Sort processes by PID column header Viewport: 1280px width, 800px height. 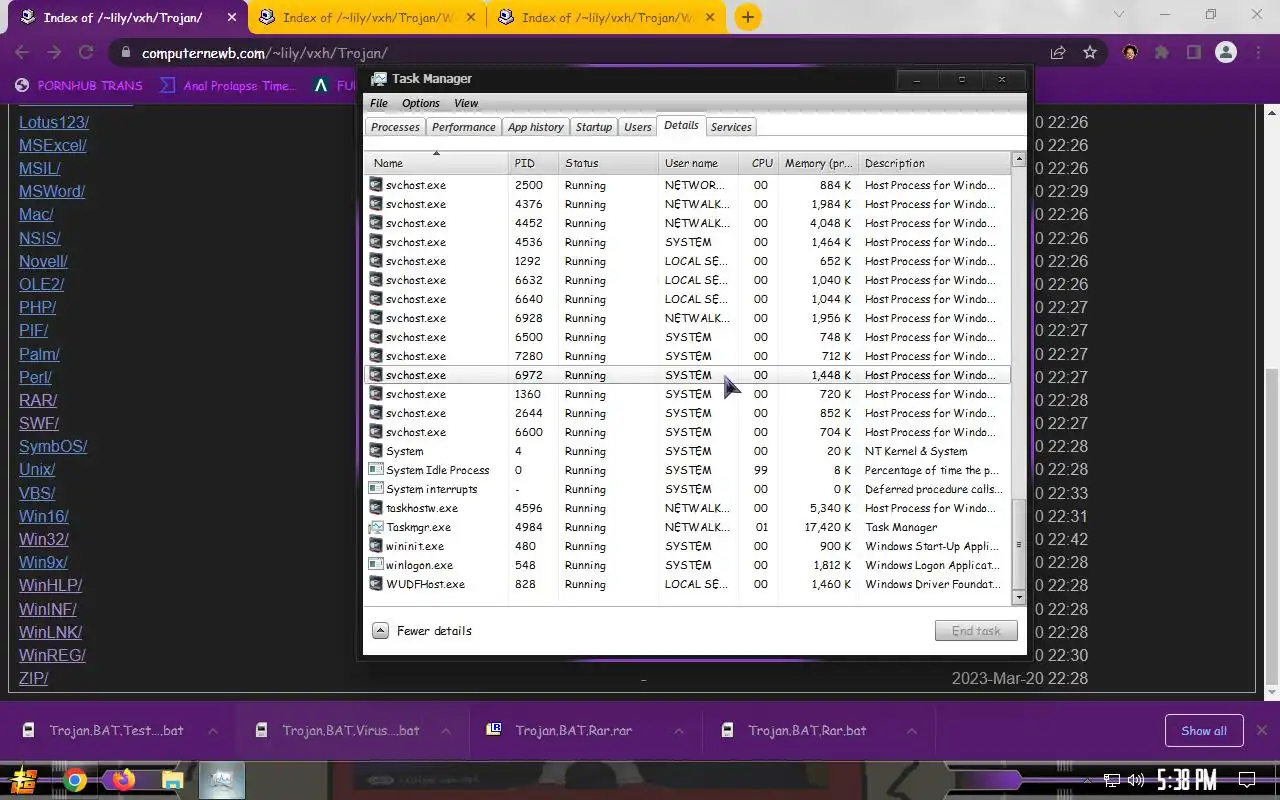click(x=533, y=163)
